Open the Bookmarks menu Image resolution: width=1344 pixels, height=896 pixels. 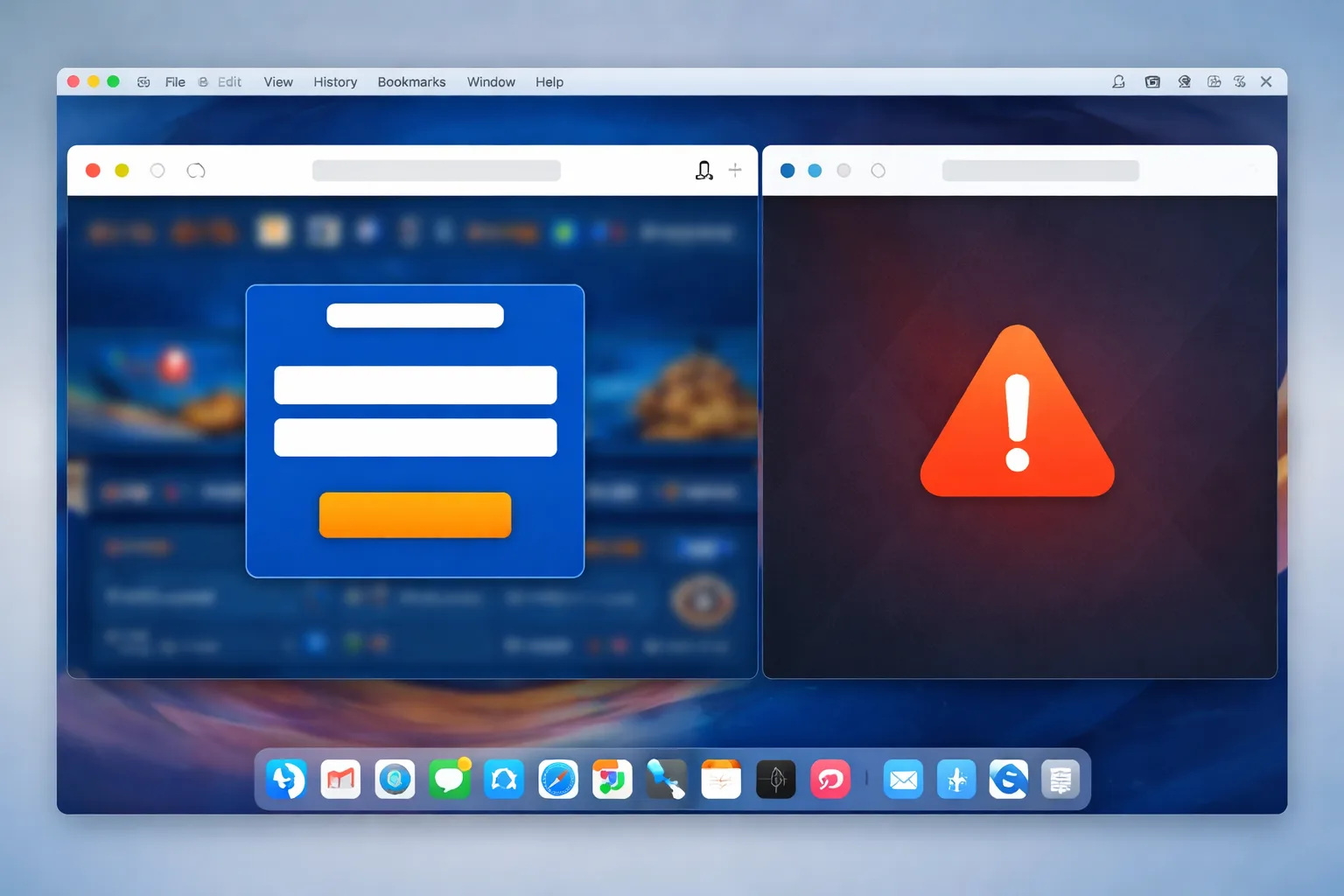click(x=411, y=82)
